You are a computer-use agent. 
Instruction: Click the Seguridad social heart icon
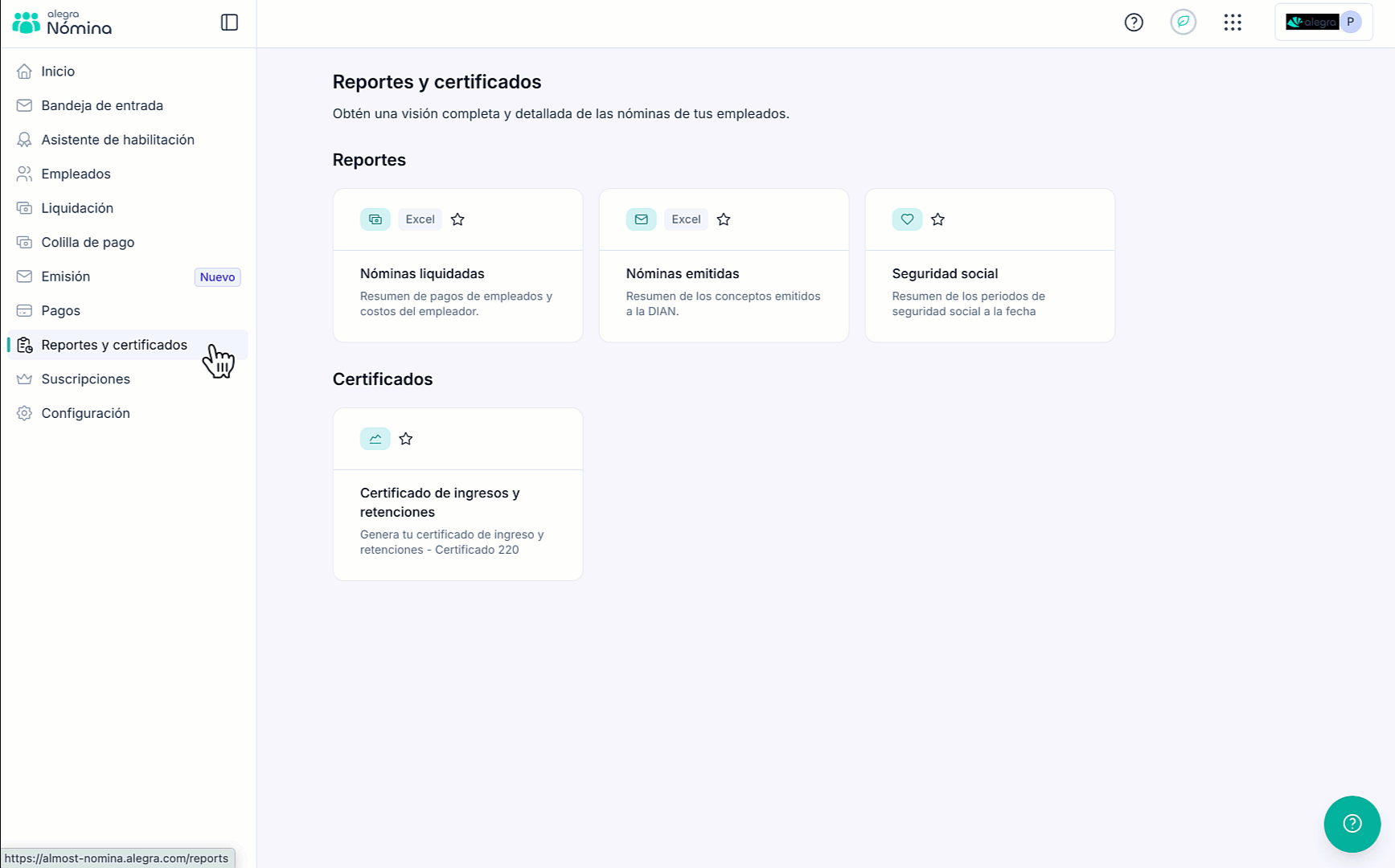(907, 219)
